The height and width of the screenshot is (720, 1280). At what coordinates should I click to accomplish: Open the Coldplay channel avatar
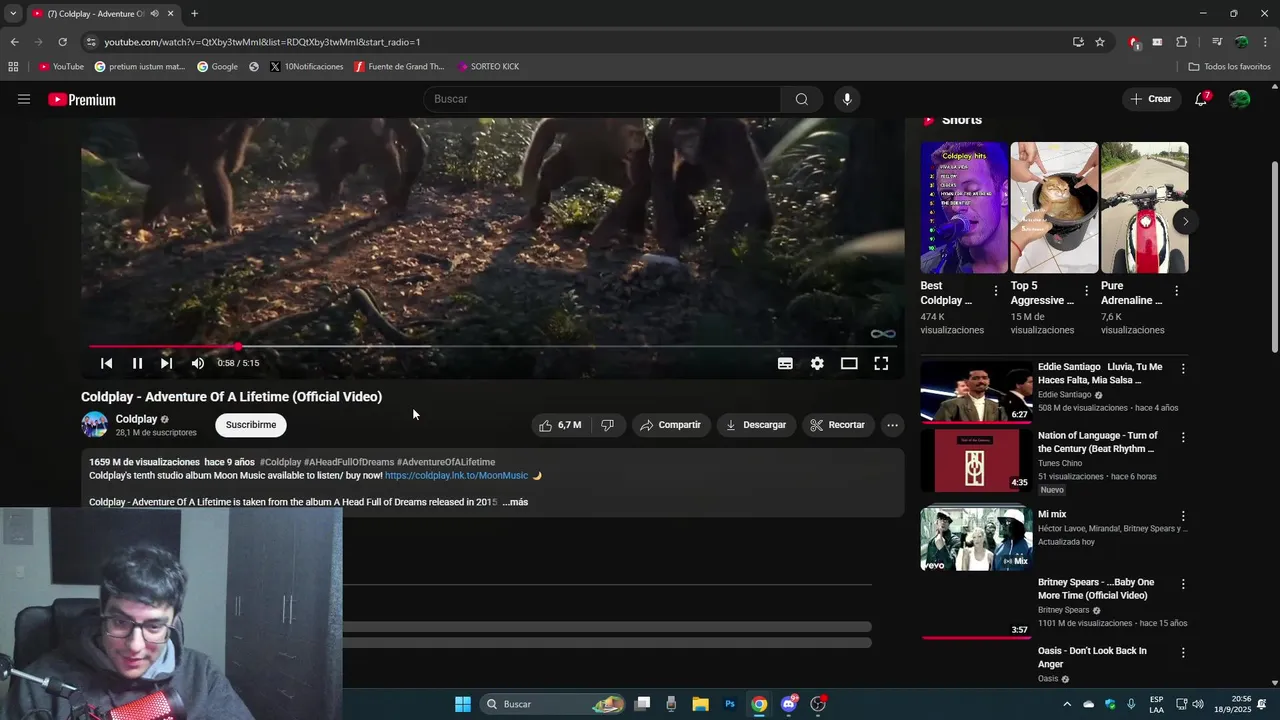pyautogui.click(x=94, y=425)
